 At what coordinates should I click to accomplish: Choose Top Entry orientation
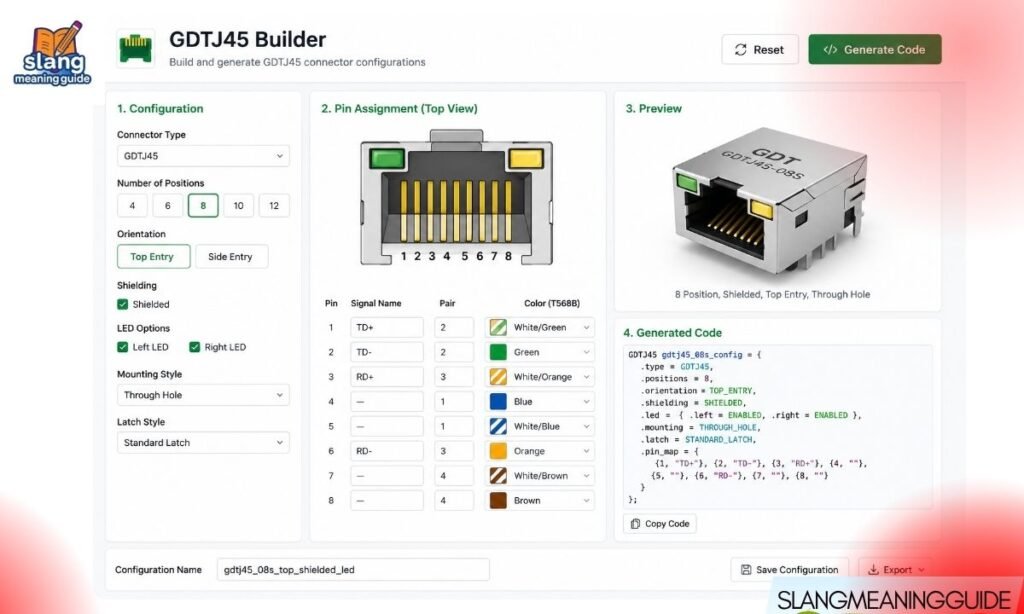[x=154, y=257]
